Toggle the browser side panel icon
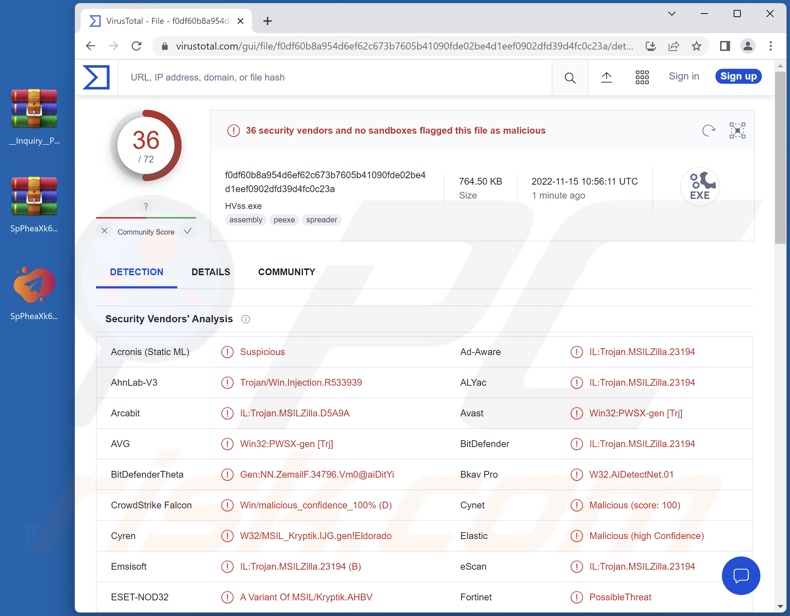This screenshot has height=616, width=790. pyautogui.click(x=725, y=46)
